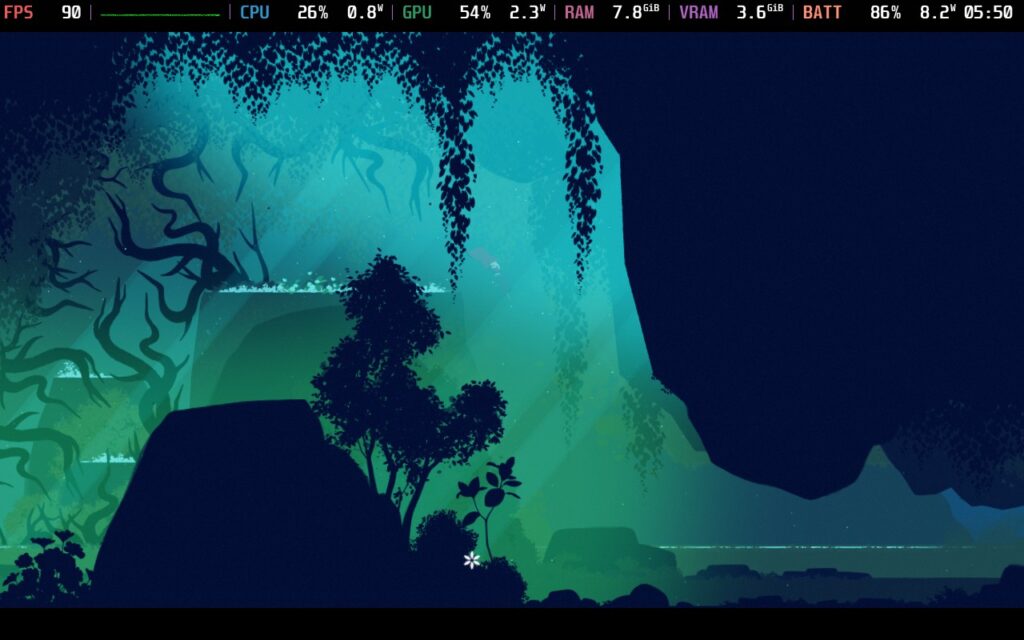Click the VRAM label in the overlay

pos(699,12)
